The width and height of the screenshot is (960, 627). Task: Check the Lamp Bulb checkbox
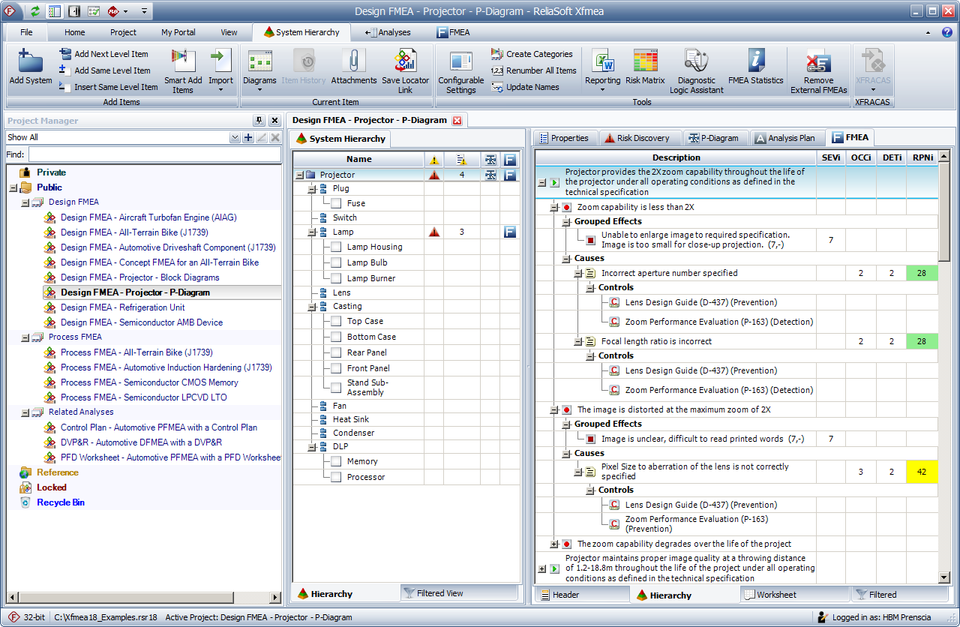pos(336,263)
